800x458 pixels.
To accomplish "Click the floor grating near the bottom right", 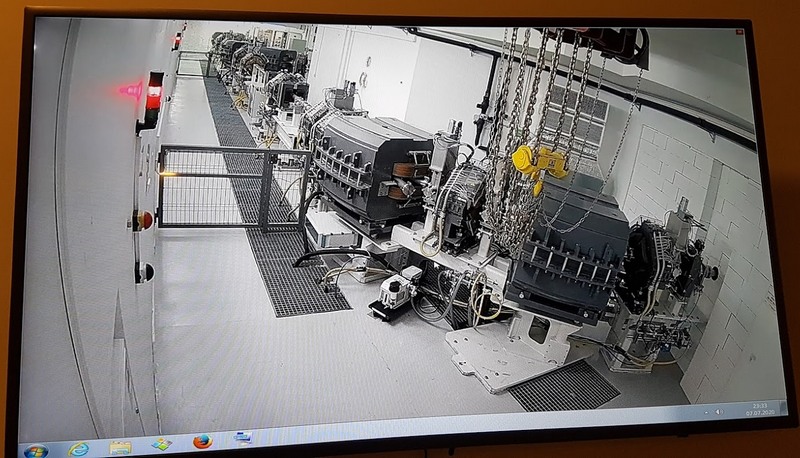I will pyautogui.click(x=565, y=385).
